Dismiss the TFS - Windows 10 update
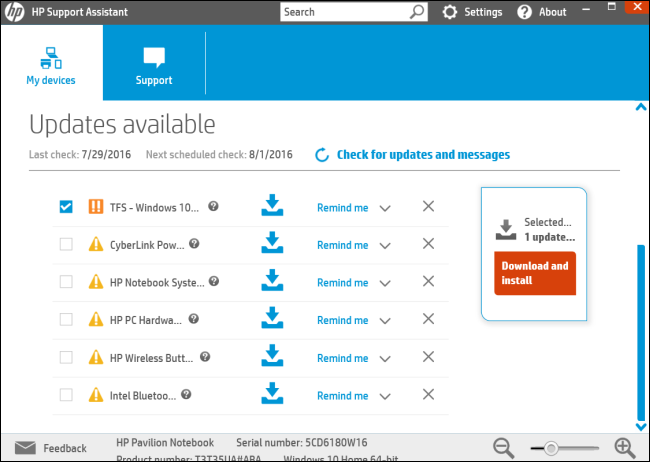Viewport: 650px width, 462px height. (x=428, y=206)
